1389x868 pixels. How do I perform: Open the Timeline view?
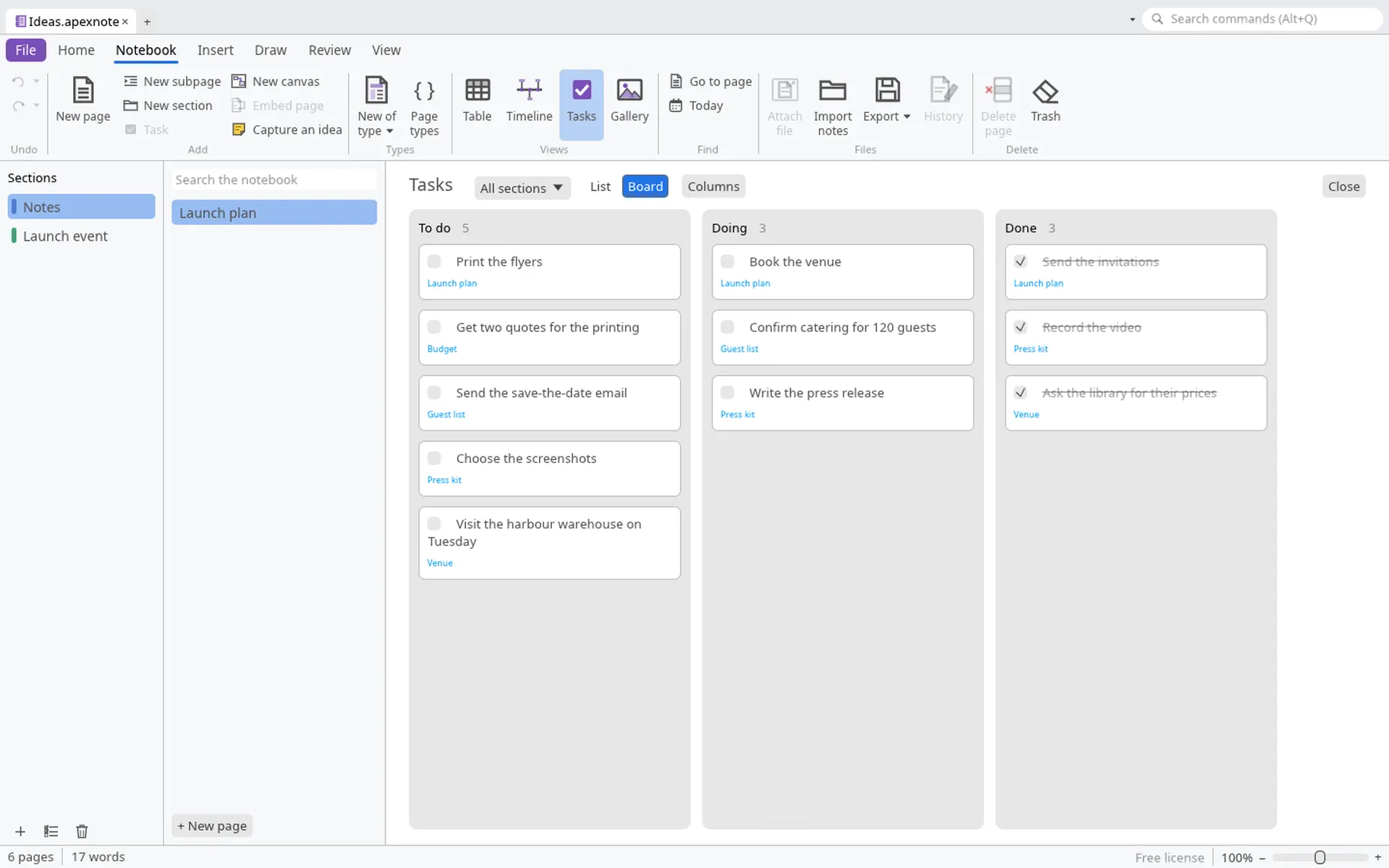(x=529, y=100)
